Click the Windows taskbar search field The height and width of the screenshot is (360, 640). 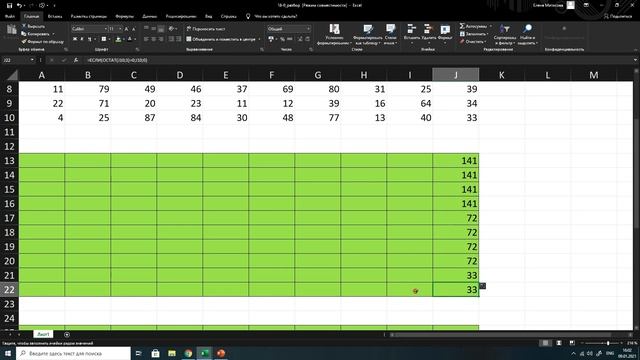[x=73, y=353]
